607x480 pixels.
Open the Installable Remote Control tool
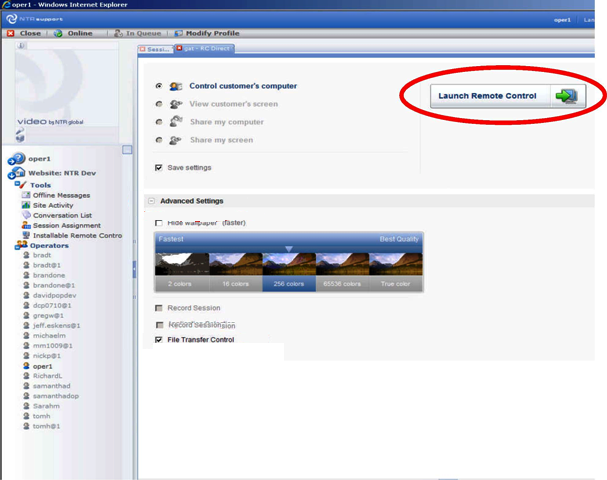pyautogui.click(x=76, y=235)
